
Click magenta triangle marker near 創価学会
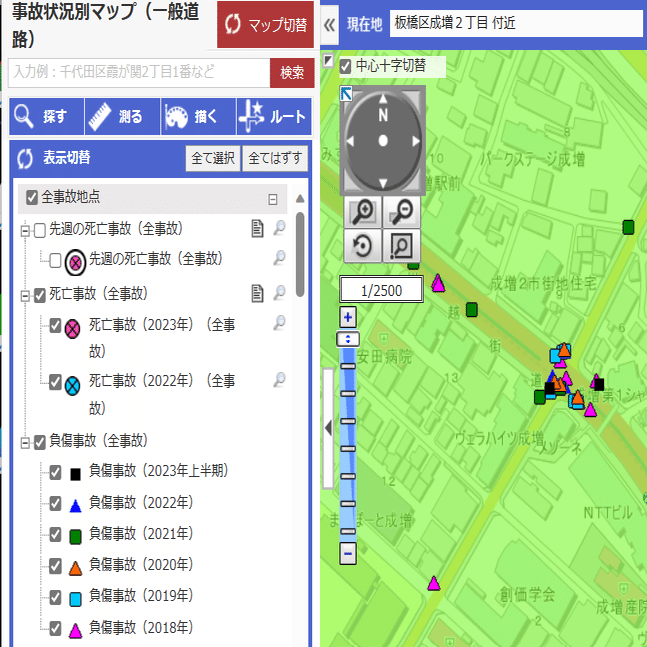(x=434, y=583)
